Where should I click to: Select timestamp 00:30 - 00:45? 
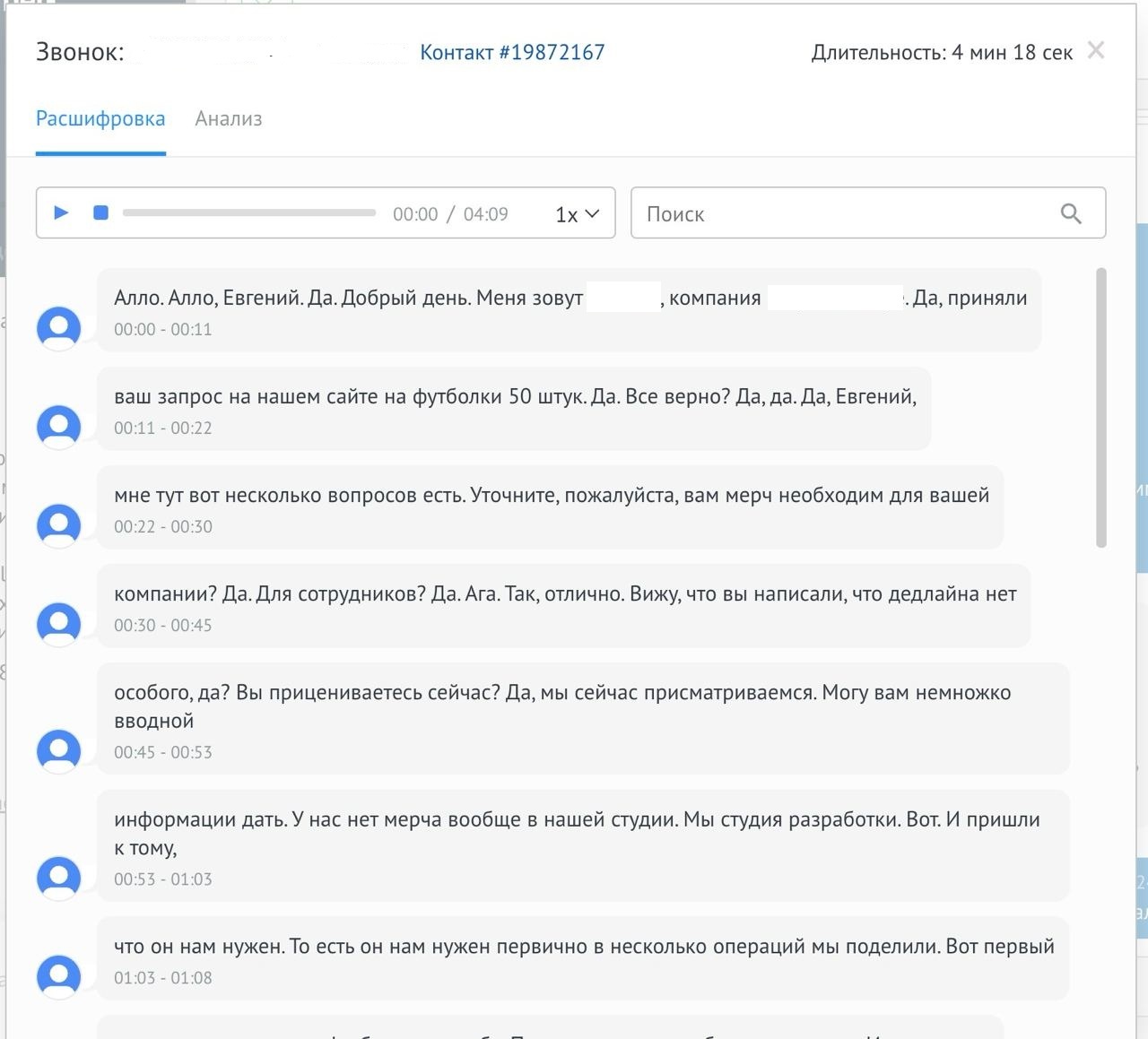(x=163, y=625)
